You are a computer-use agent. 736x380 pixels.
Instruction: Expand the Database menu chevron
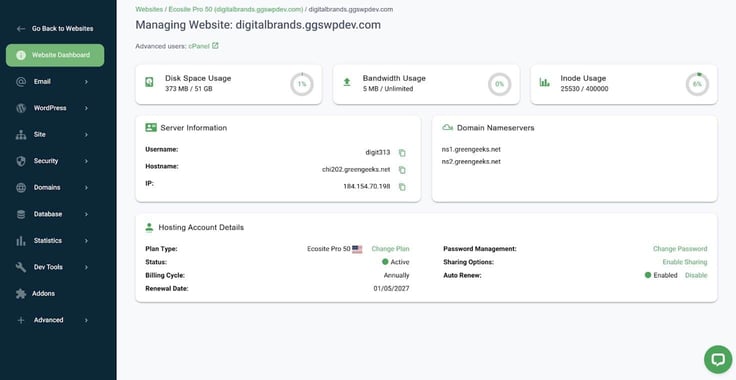(x=86, y=214)
